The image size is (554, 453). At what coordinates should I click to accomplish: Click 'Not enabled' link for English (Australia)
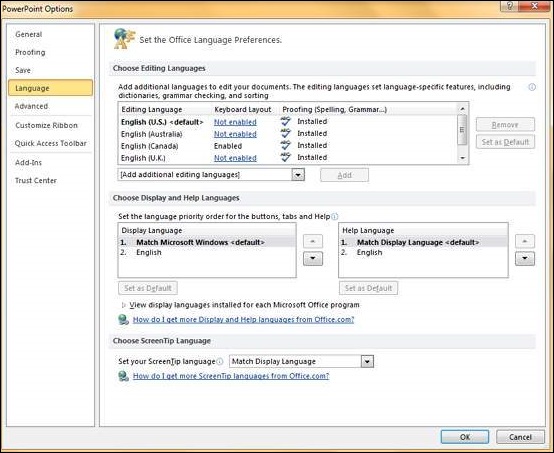235,134
